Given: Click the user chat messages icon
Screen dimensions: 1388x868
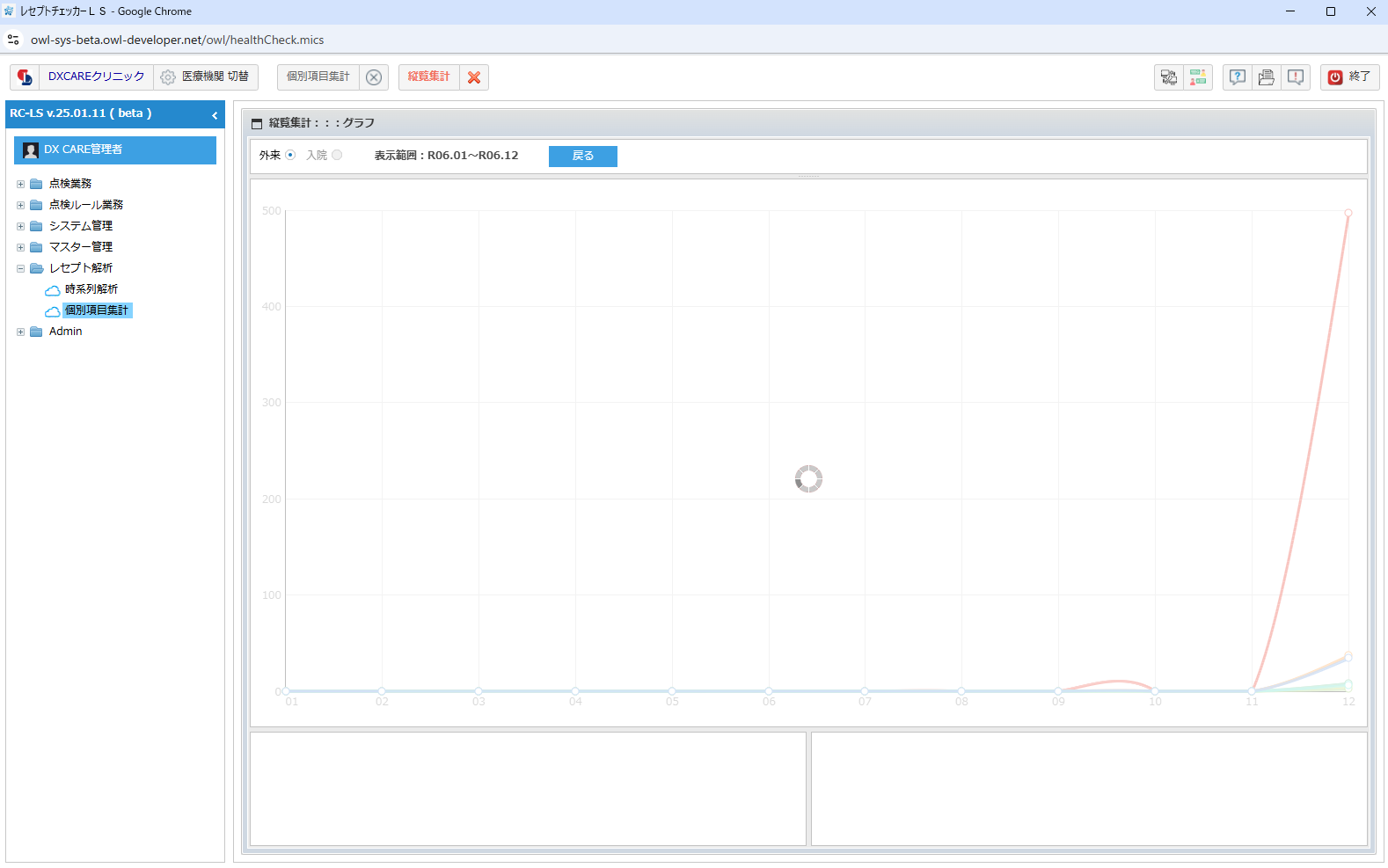Looking at the screenshot, I should click(x=1198, y=77).
